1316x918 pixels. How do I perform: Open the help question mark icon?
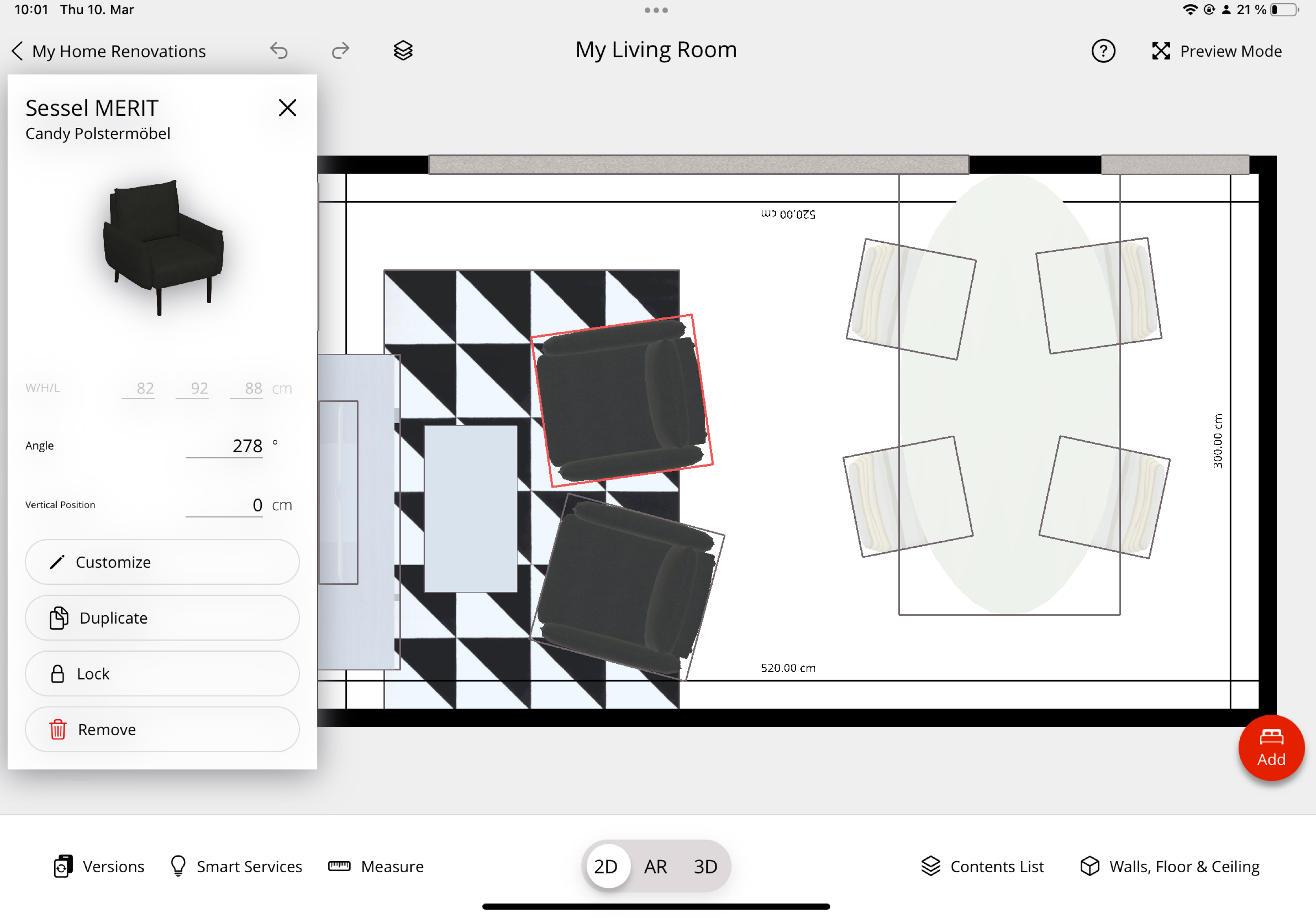(1103, 51)
